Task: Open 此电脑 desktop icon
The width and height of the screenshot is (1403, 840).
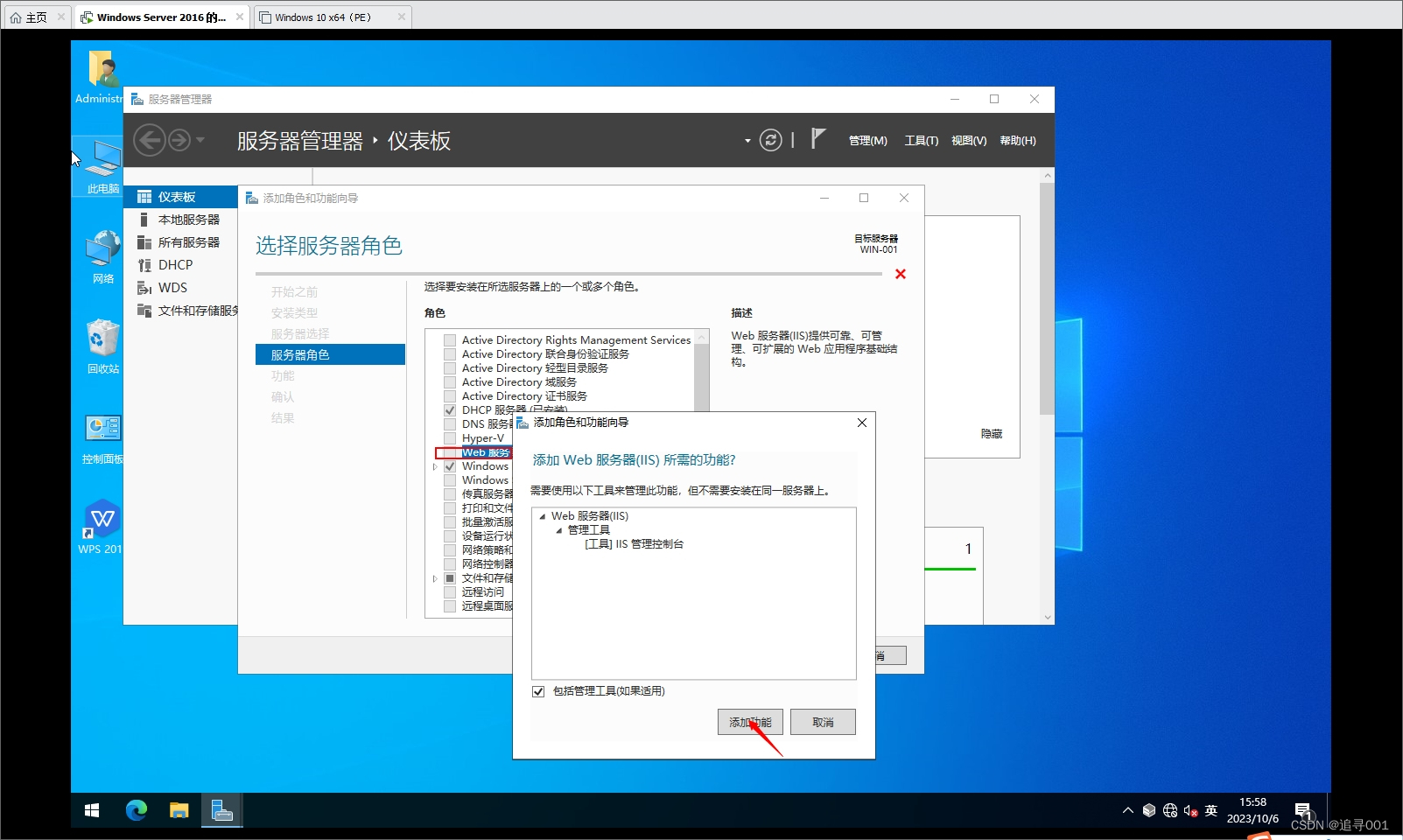Action: (x=102, y=166)
